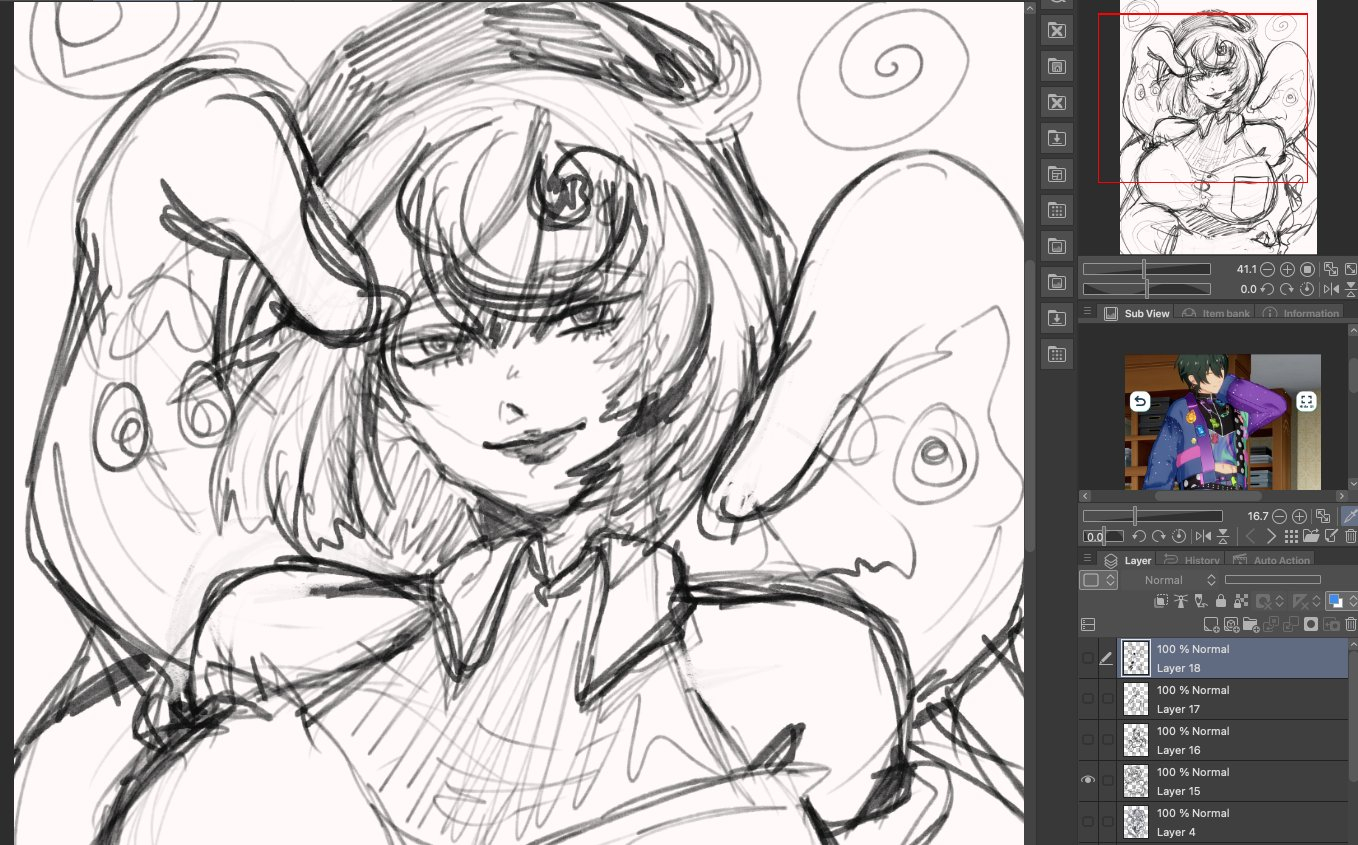Click the Sub View reference image
The image size is (1358, 845).
pos(1222,422)
